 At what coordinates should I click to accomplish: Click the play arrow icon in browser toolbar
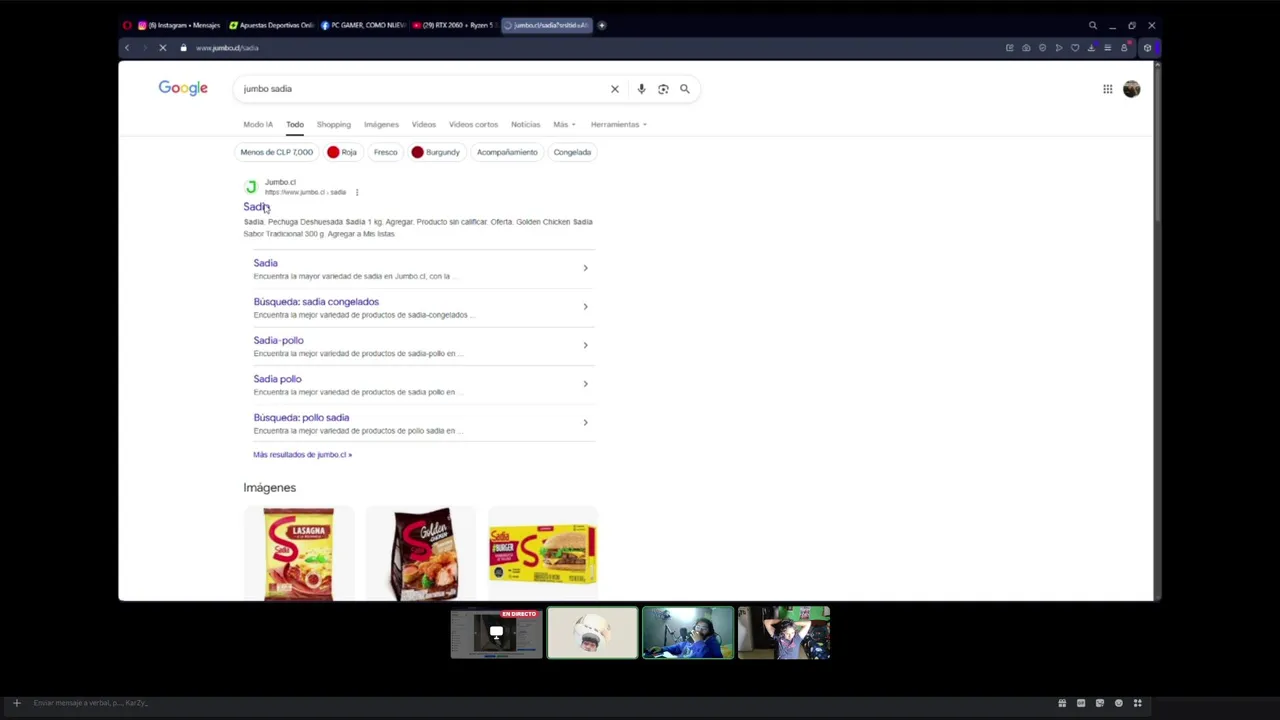(1059, 48)
